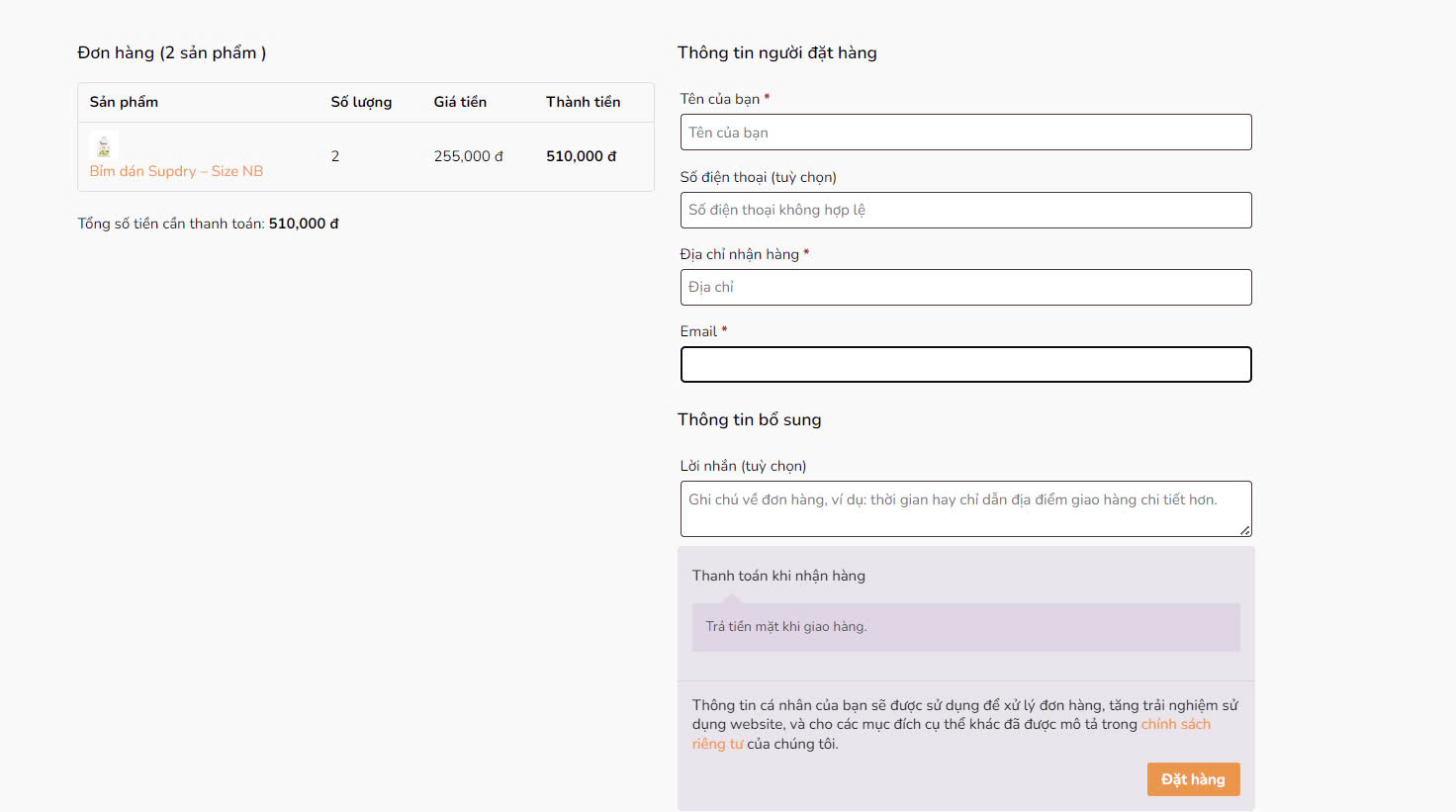Click the Thông tin bổ sung heading
This screenshot has height=812, width=1456.
[x=749, y=419]
